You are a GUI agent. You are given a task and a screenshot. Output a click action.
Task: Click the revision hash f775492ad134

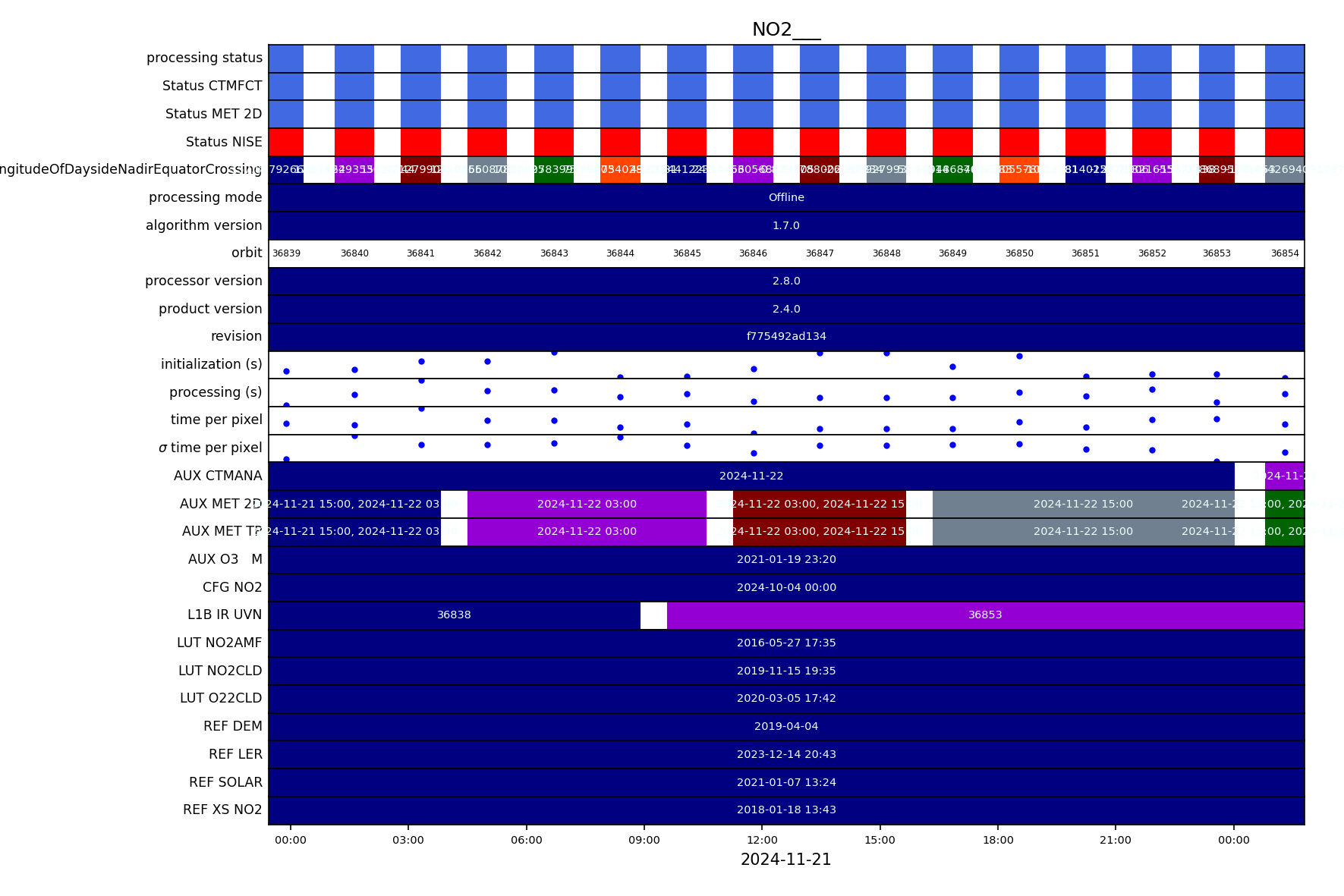[x=786, y=336]
